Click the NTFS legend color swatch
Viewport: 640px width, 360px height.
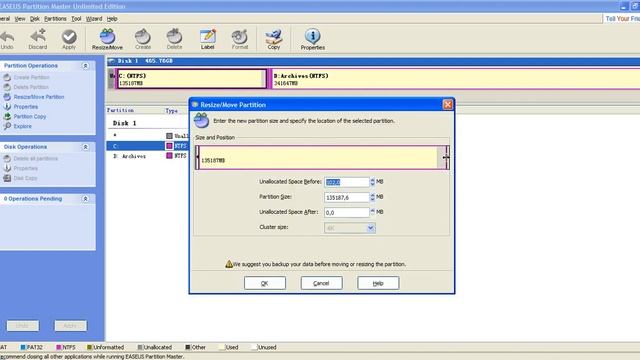58,347
